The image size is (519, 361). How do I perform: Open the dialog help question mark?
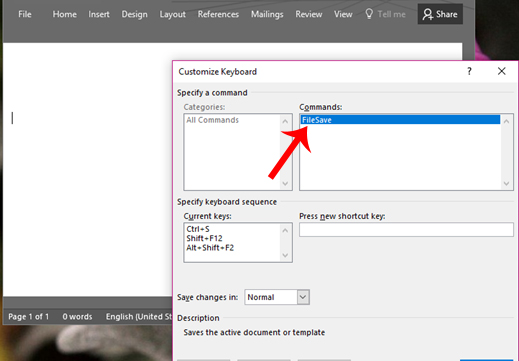pyautogui.click(x=469, y=71)
